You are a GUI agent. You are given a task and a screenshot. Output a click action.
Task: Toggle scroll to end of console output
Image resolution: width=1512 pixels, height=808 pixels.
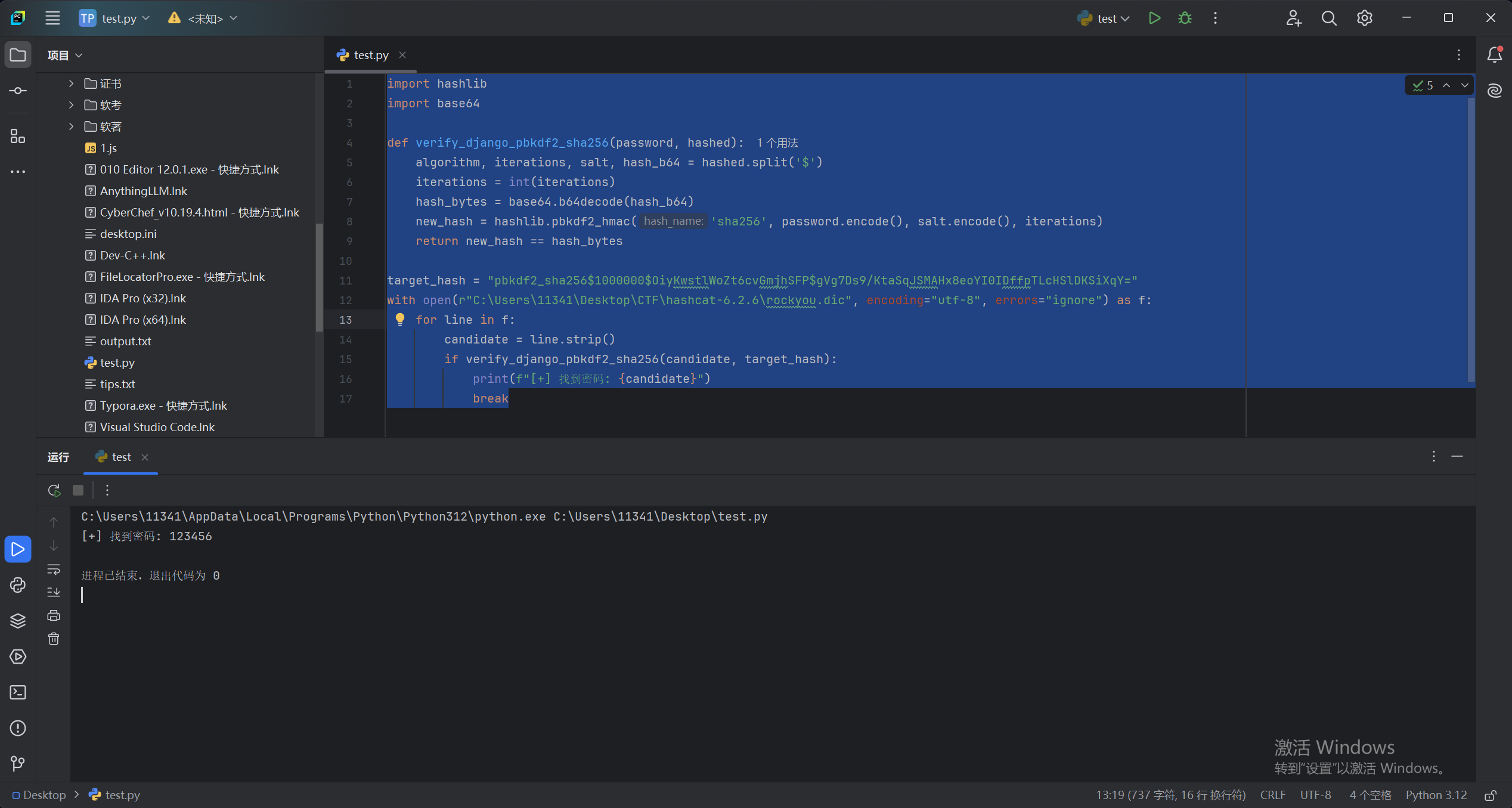coord(54,592)
